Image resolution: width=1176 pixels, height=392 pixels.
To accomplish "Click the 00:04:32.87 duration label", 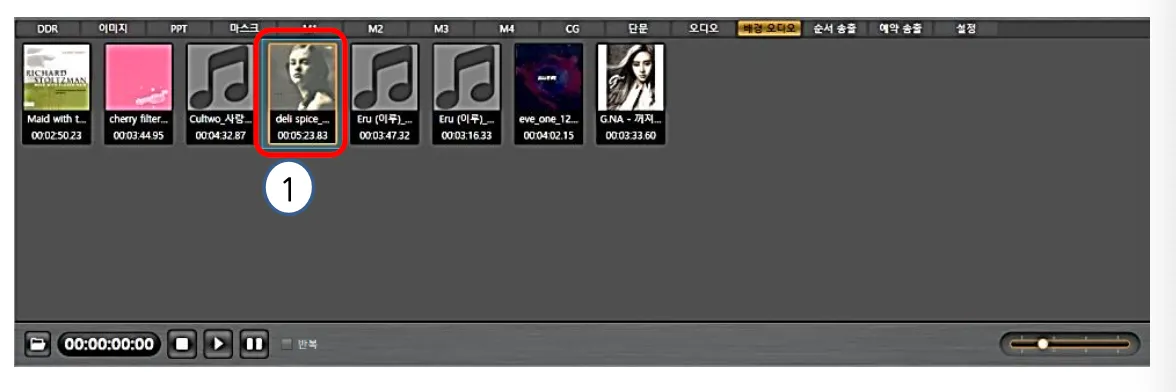I will 220,136.
